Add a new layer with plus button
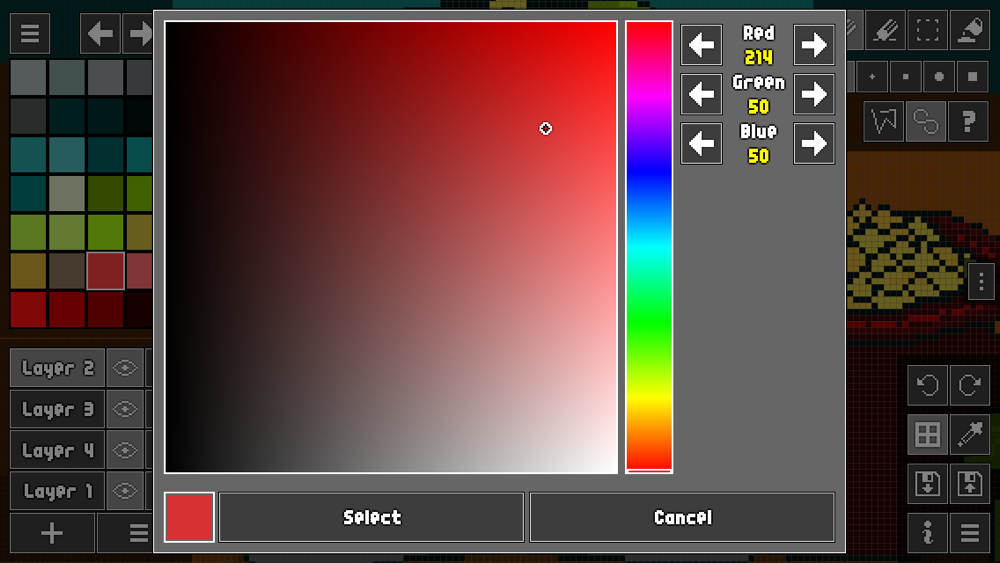 tap(52, 532)
